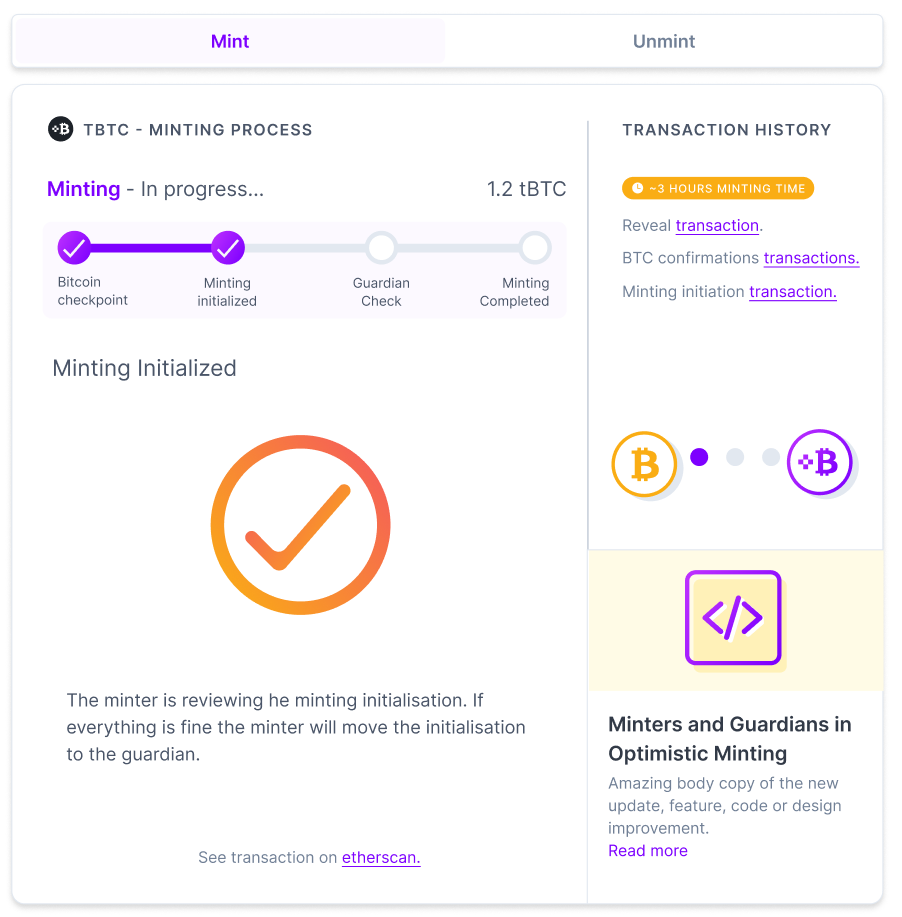This screenshot has width=902, height=917.
Task: Open the code snippet icon above Minters article
Action: pos(733,618)
